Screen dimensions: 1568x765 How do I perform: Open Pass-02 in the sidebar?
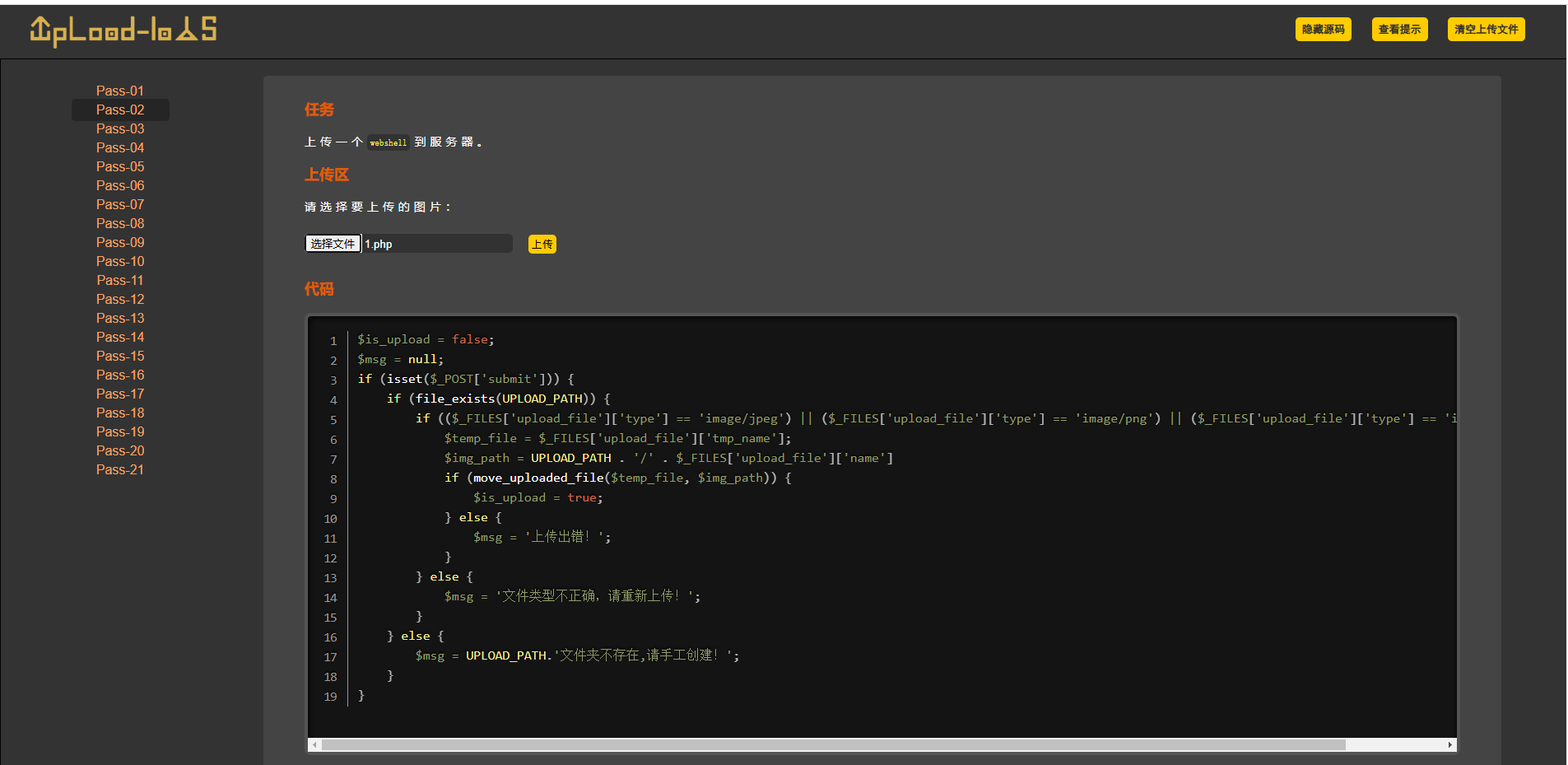(x=120, y=110)
